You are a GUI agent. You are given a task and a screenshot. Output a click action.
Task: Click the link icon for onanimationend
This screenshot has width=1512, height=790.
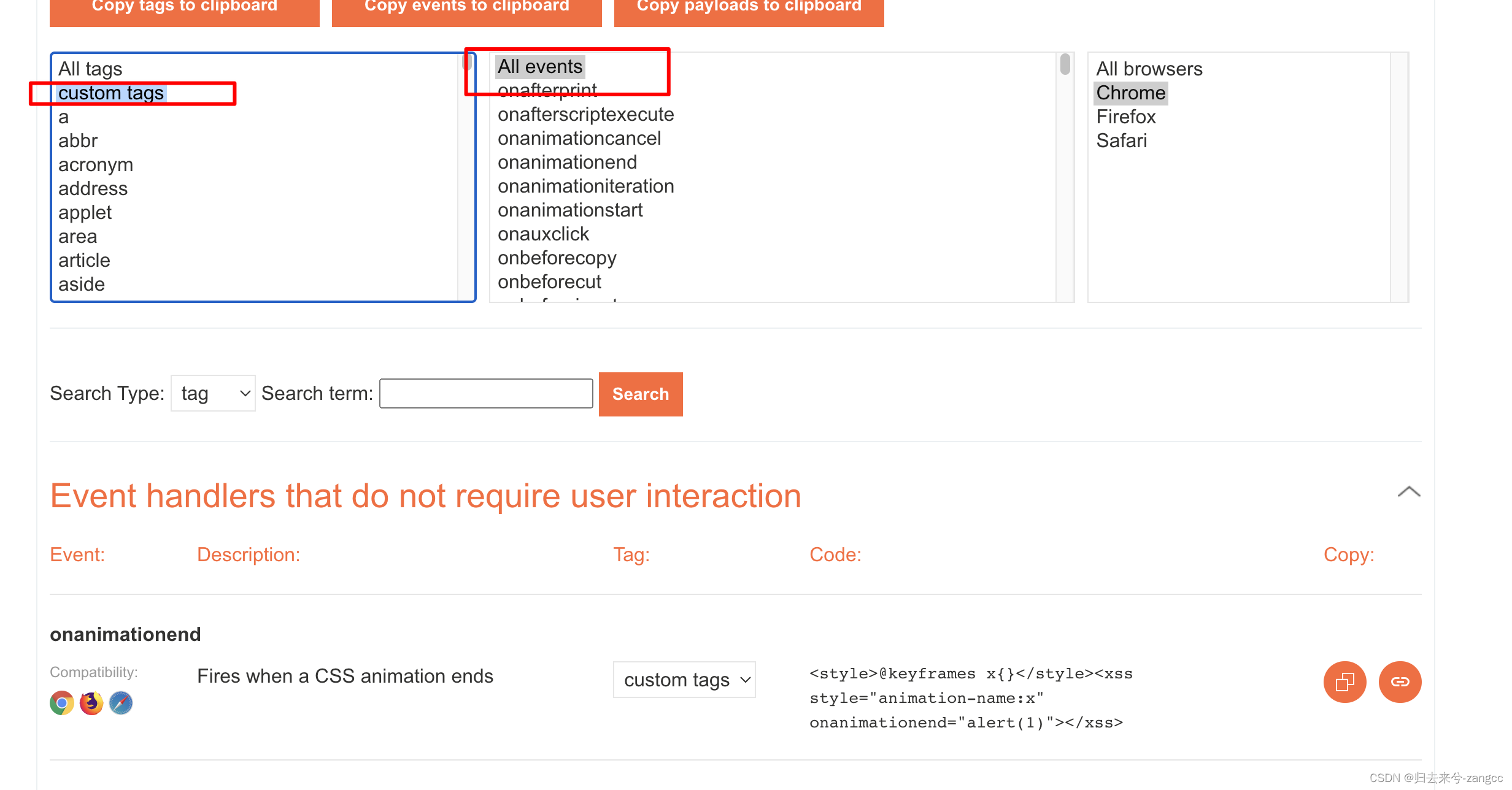(x=1400, y=681)
